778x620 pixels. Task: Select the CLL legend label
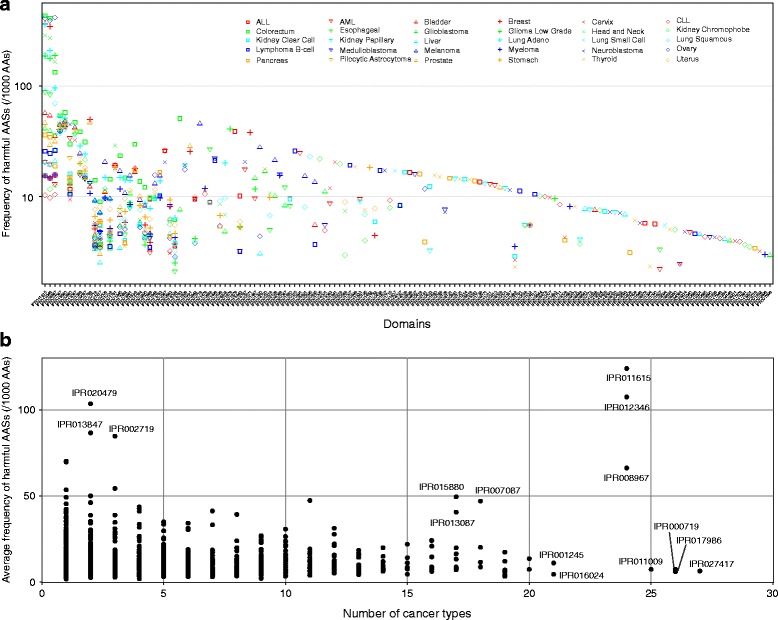tap(683, 20)
